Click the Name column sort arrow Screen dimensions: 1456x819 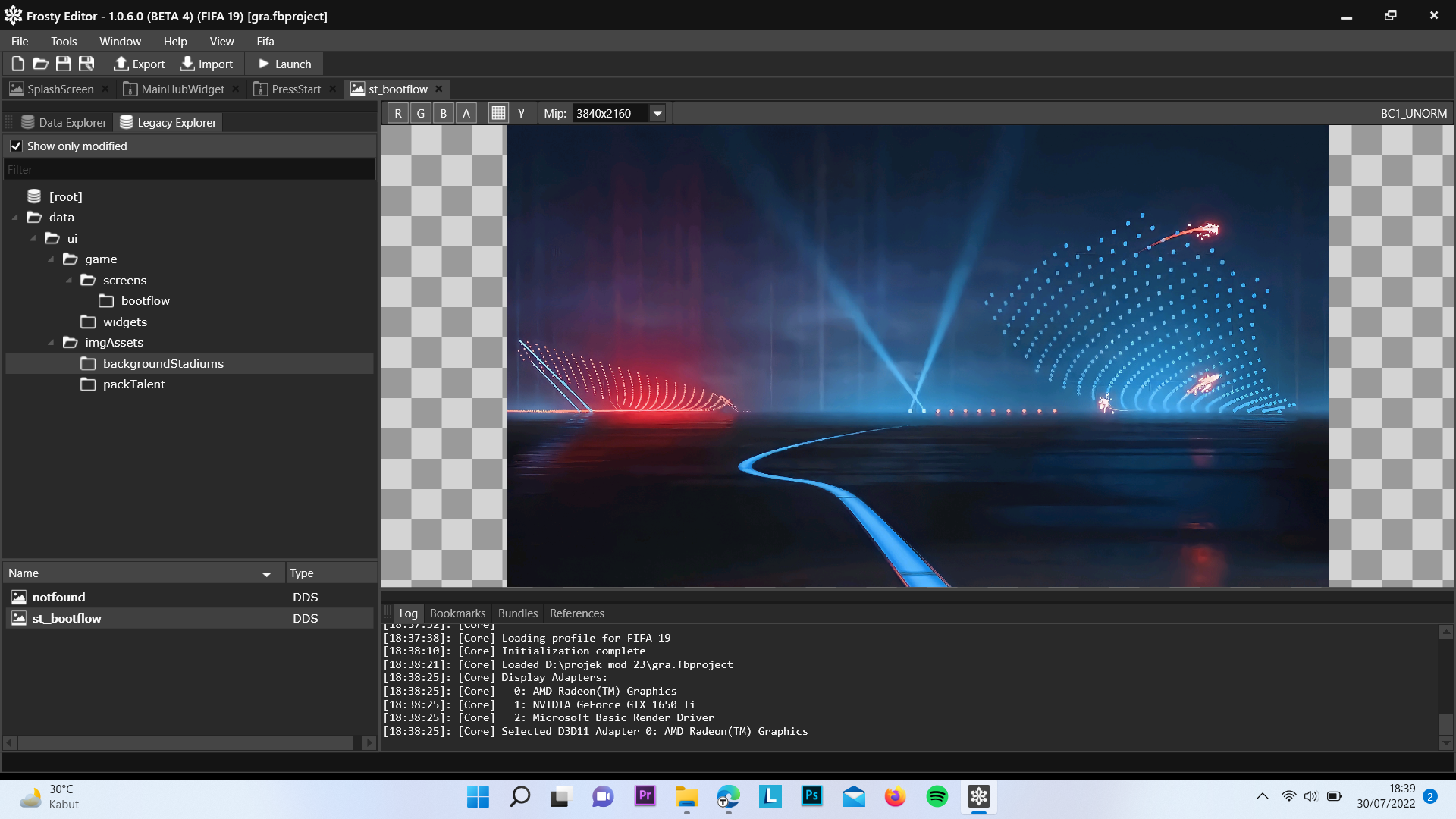[x=267, y=574]
